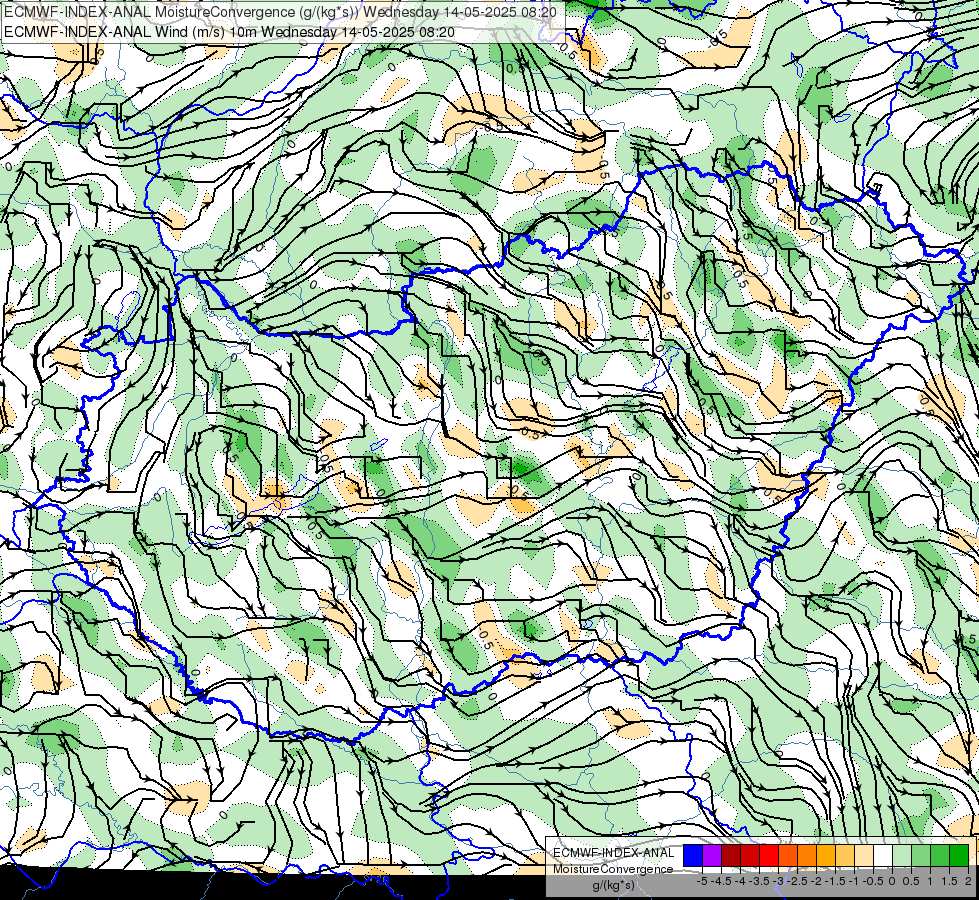979x900 pixels.
Task: Click the -4 tick label on colorbar
Action: [x=740, y=881]
